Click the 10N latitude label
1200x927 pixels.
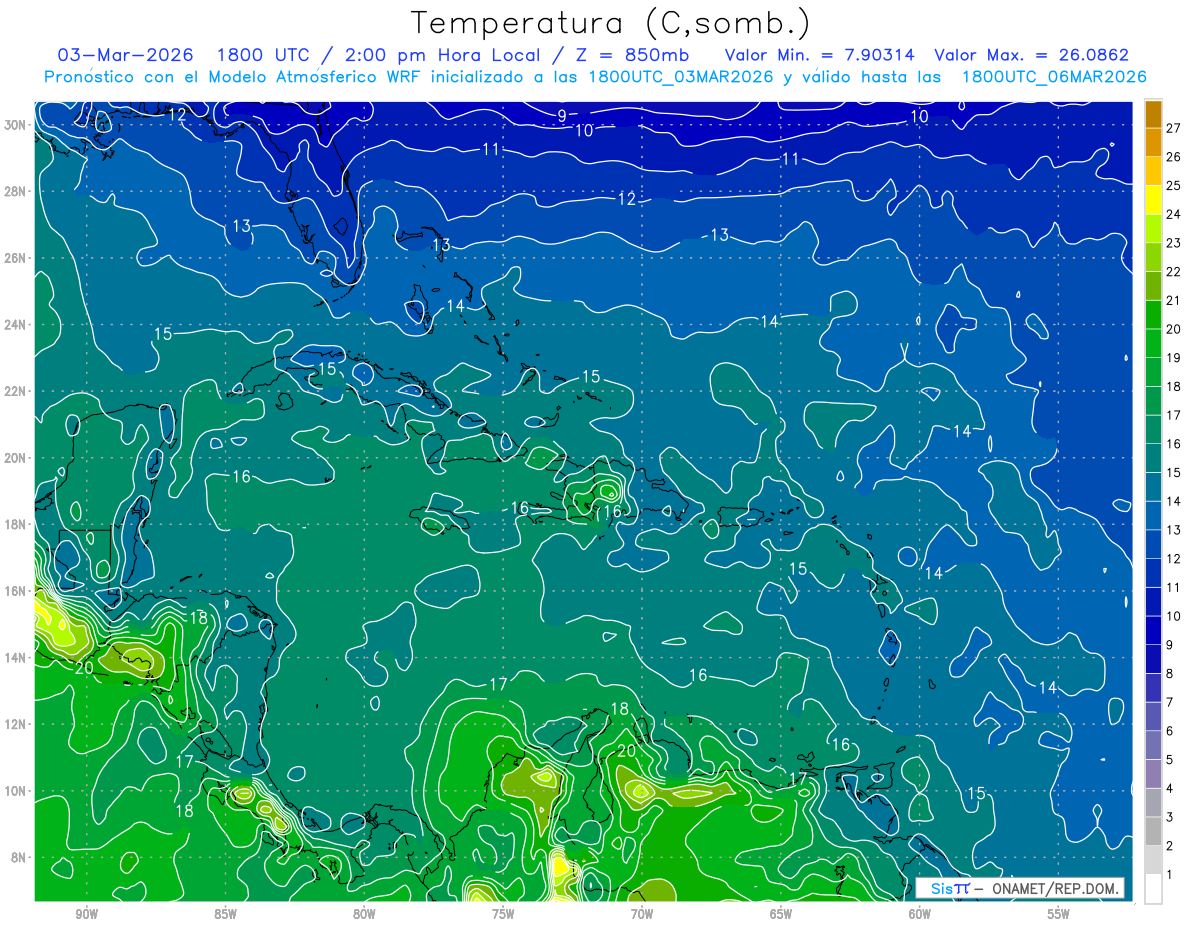click(17, 790)
